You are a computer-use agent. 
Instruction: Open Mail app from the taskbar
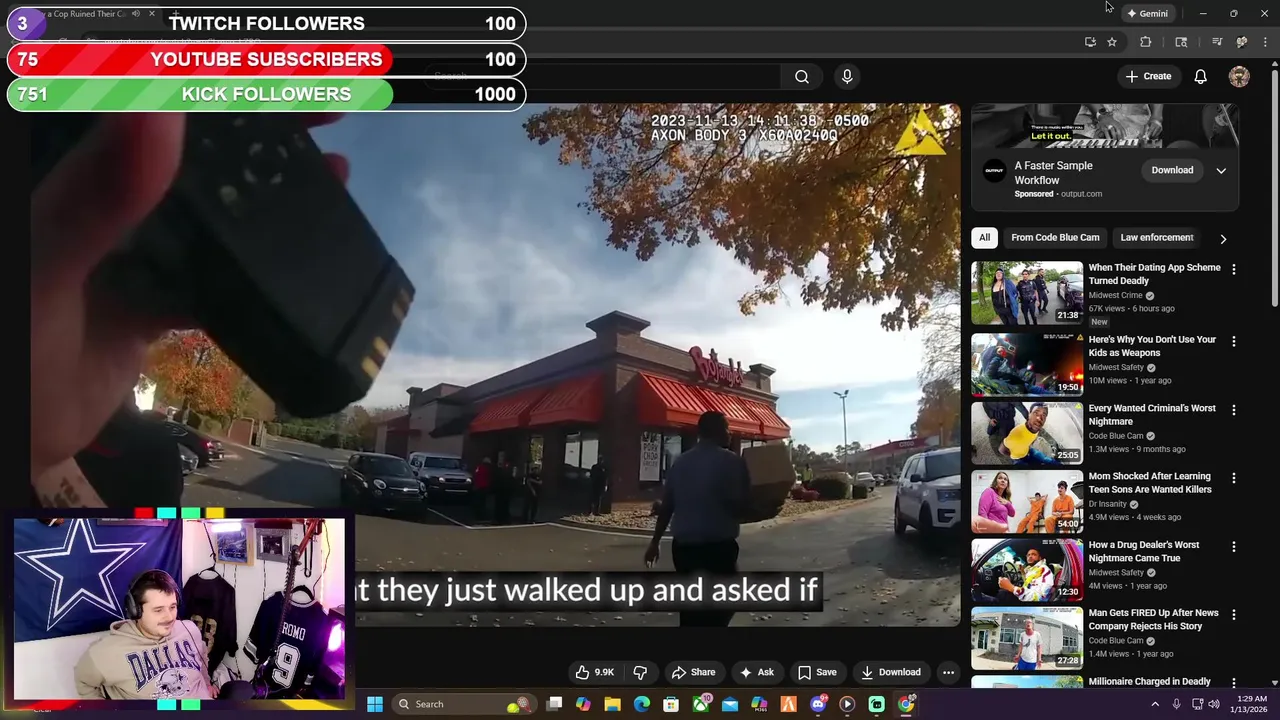coord(730,704)
